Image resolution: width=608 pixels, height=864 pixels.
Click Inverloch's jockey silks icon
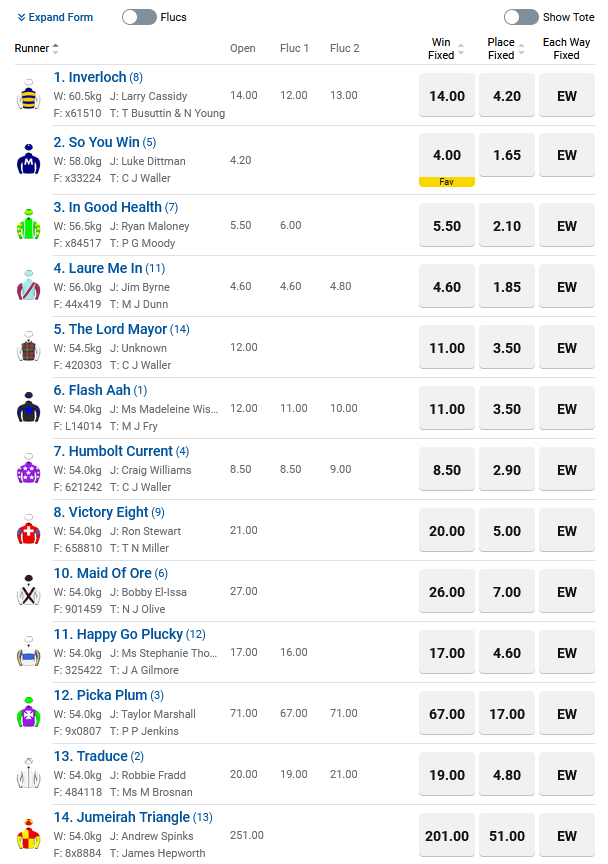[x=28, y=95]
